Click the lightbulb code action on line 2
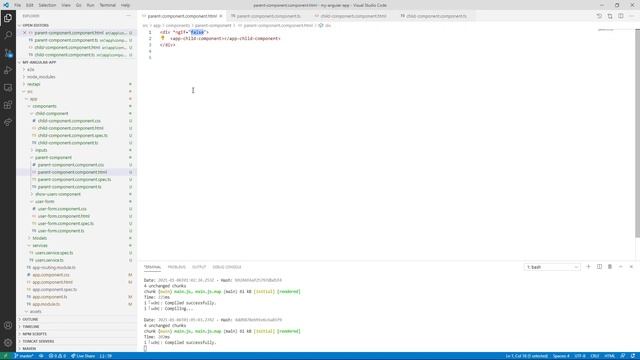 (162, 38)
